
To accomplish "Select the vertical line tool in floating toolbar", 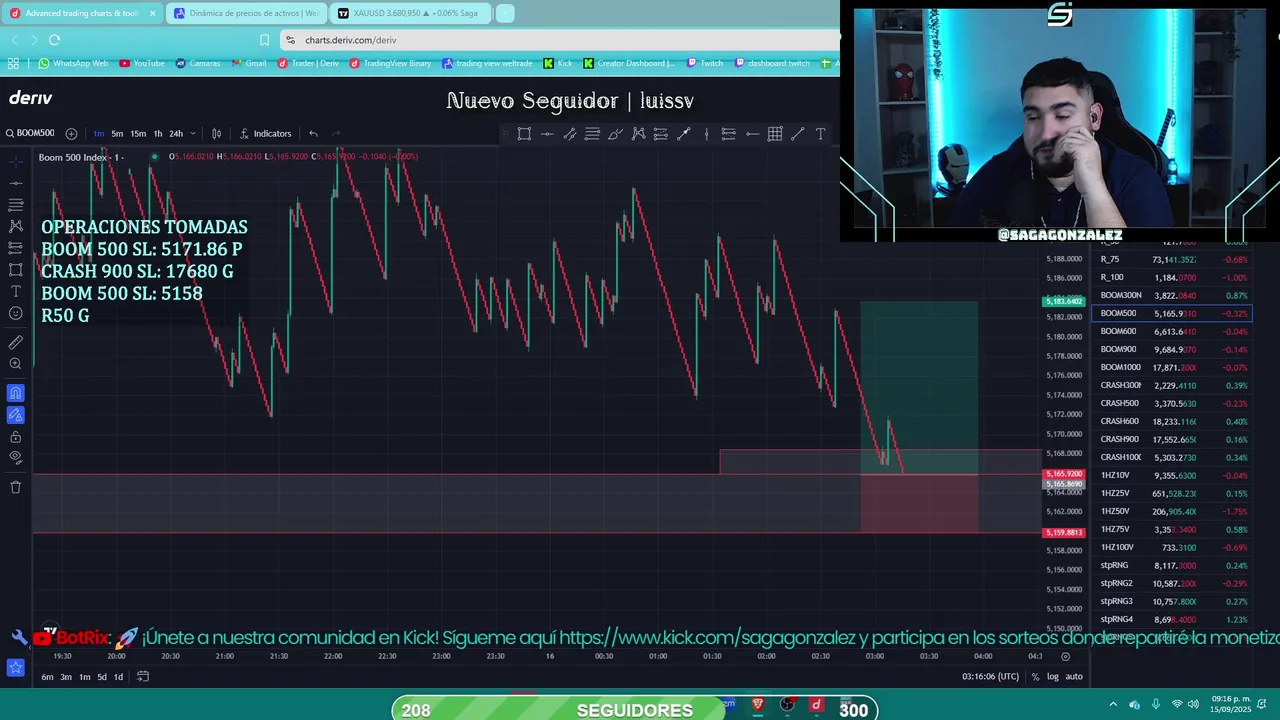I will [706, 134].
